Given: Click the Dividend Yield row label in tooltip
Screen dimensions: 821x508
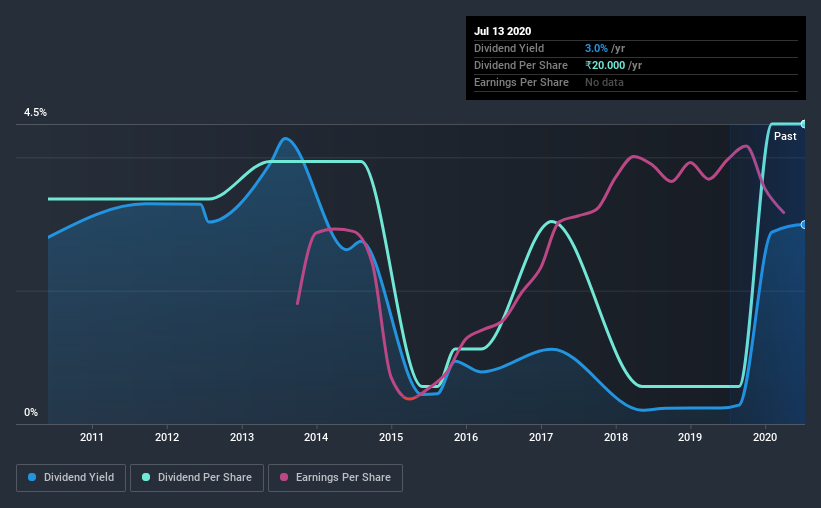Looking at the screenshot, I should [x=509, y=48].
